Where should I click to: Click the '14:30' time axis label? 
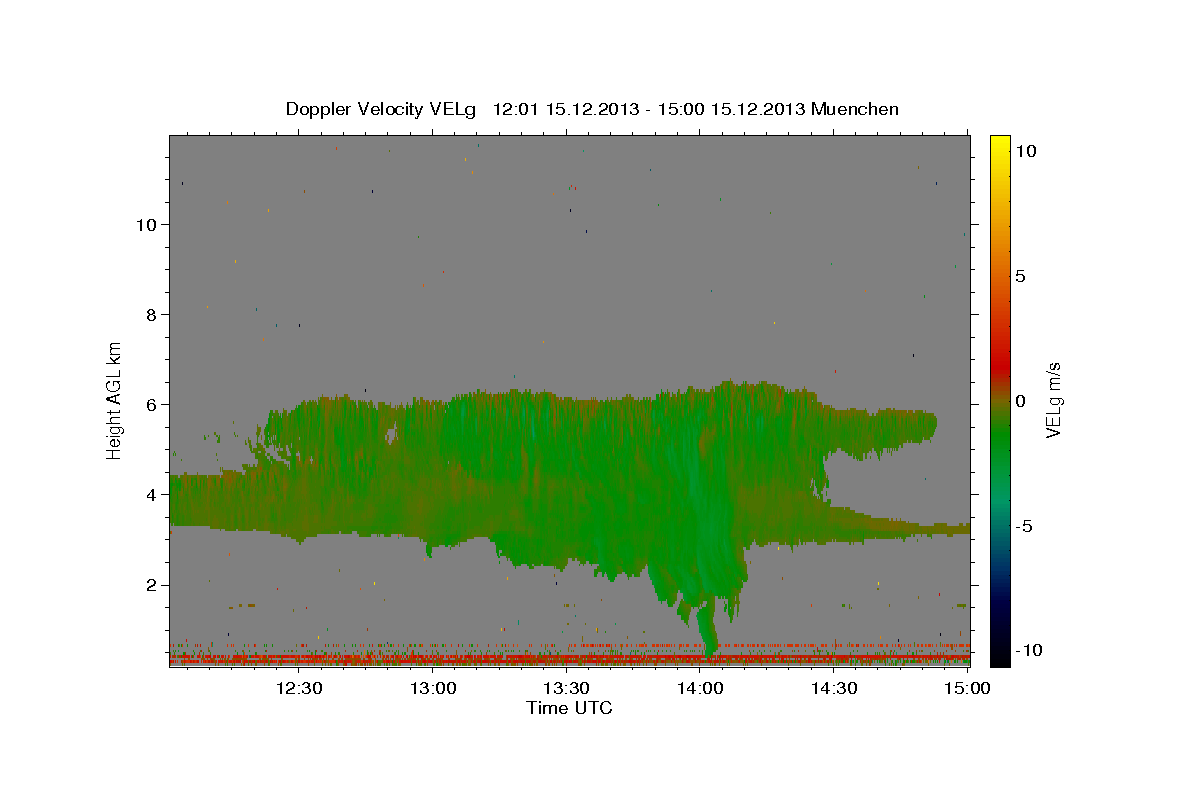tap(834, 688)
